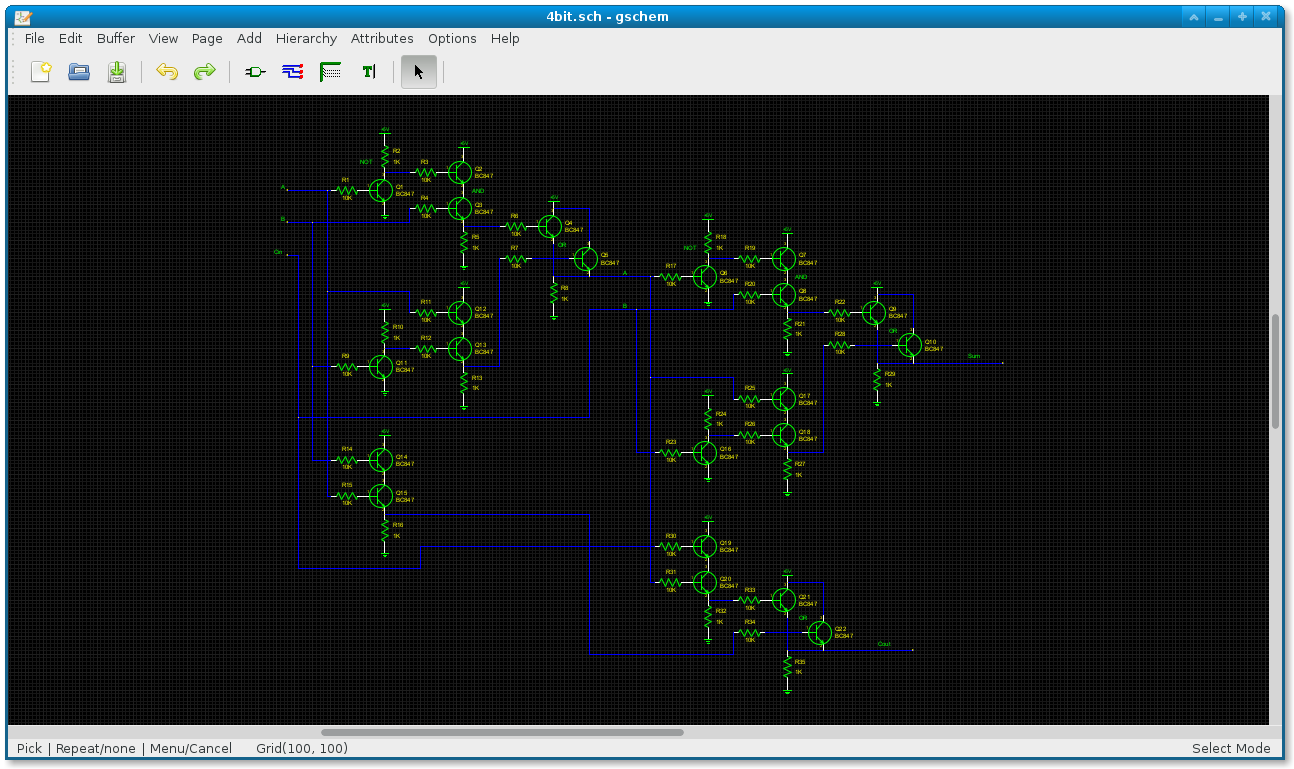Expand the Options menu
1294x769 pixels.
452,38
